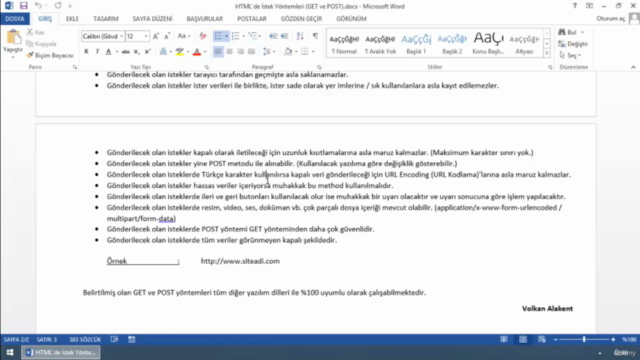Click the Yapıştır paste icon
This screenshot has height=360, width=640.
pos(13,38)
